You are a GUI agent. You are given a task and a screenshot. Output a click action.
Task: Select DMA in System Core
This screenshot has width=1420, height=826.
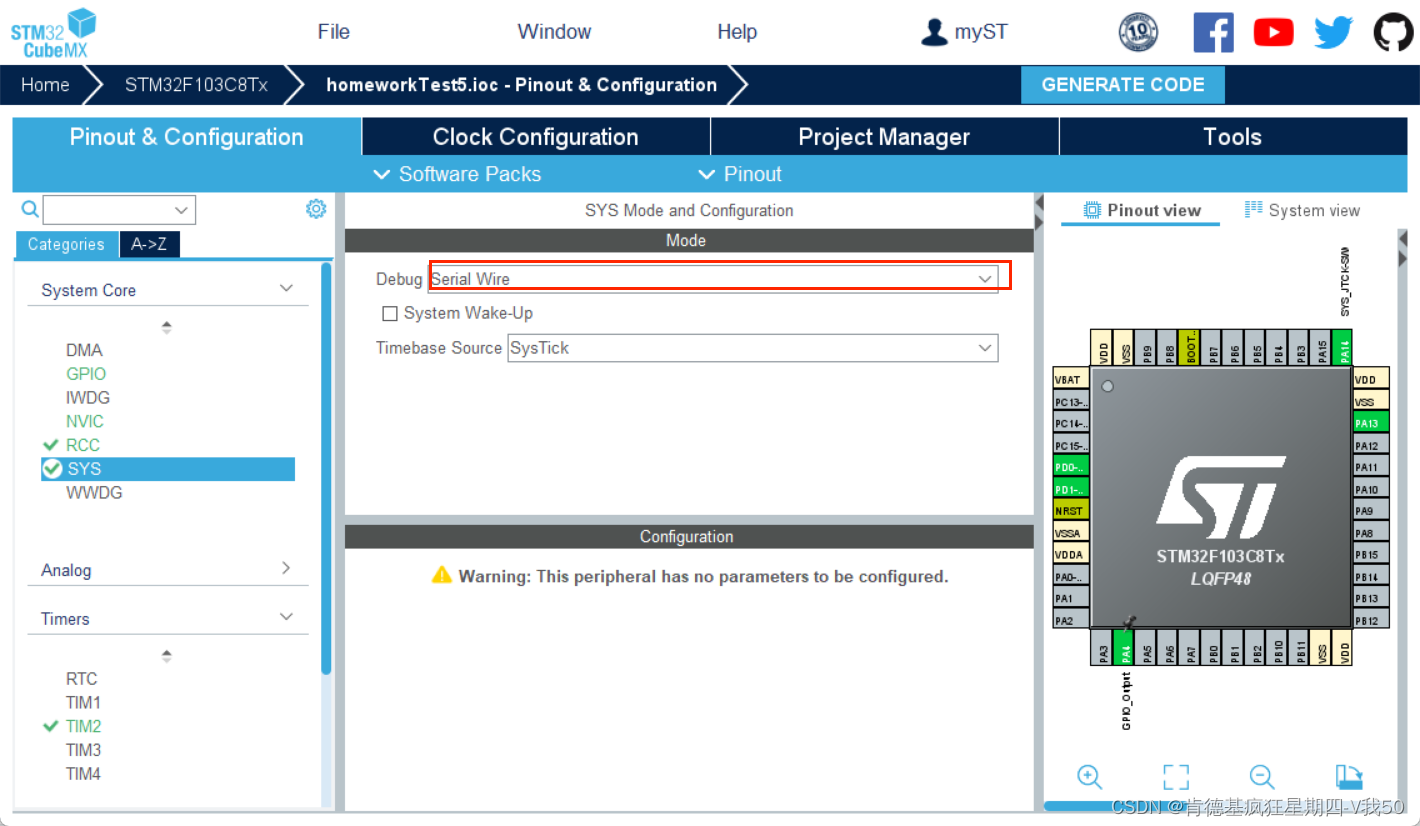tap(84, 350)
